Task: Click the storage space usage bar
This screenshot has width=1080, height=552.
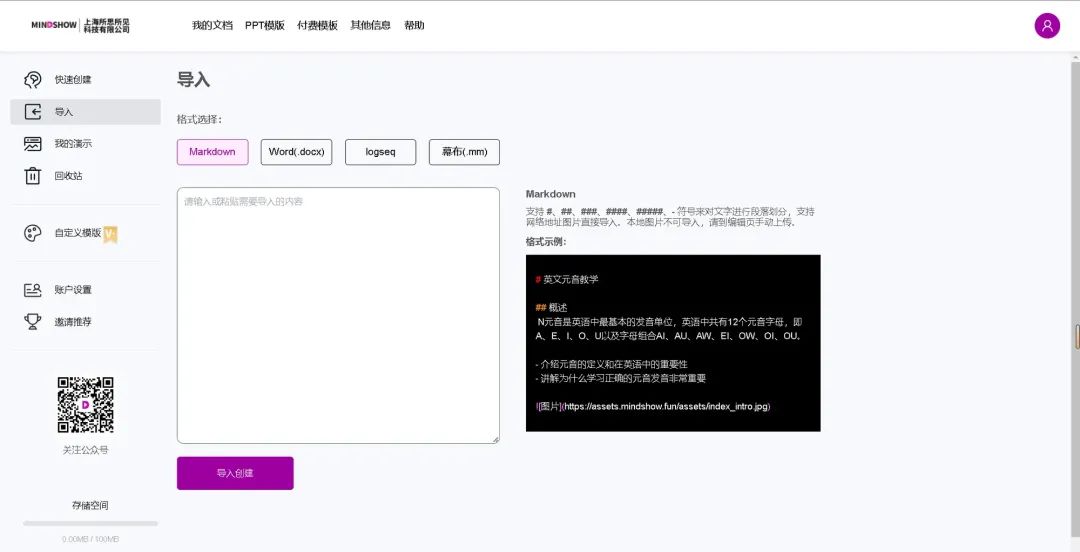Action: [x=90, y=523]
